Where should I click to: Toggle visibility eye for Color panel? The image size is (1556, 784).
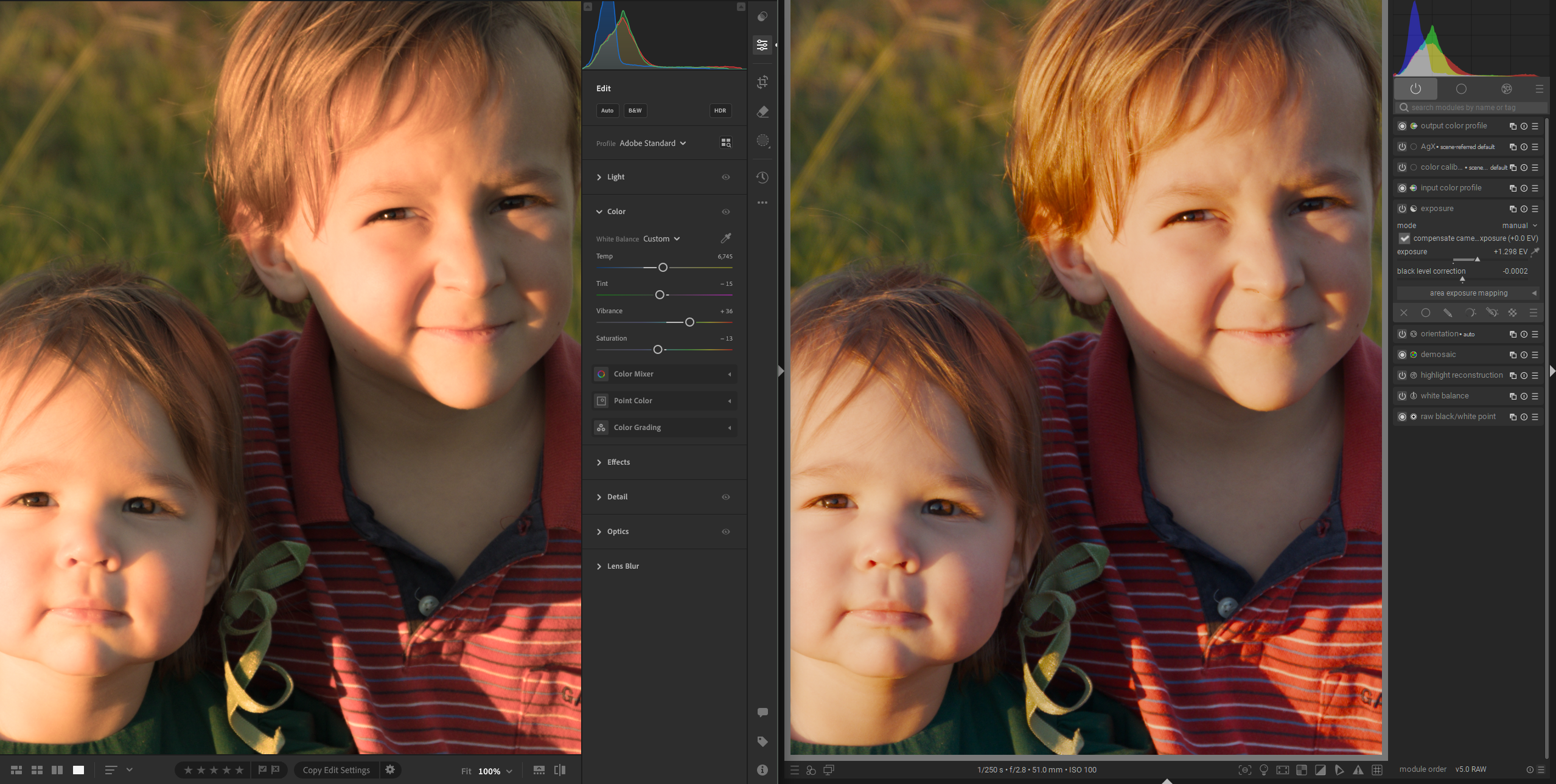click(x=725, y=212)
